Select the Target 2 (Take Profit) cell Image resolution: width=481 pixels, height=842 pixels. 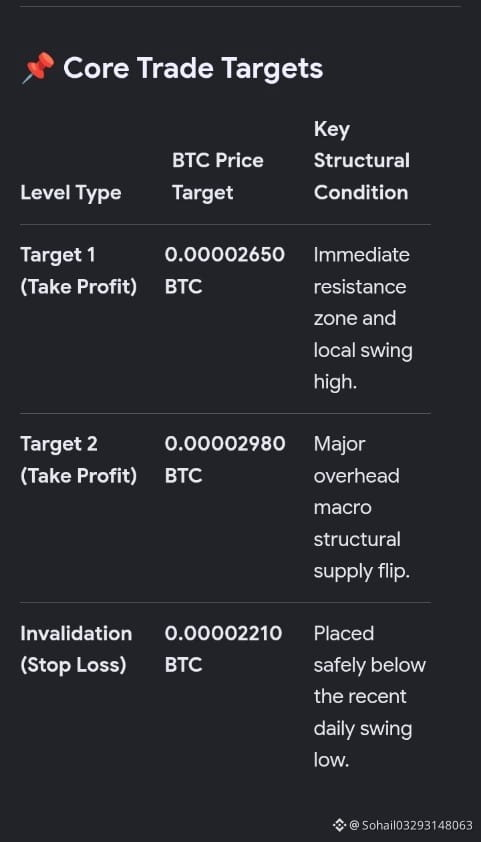[79, 460]
